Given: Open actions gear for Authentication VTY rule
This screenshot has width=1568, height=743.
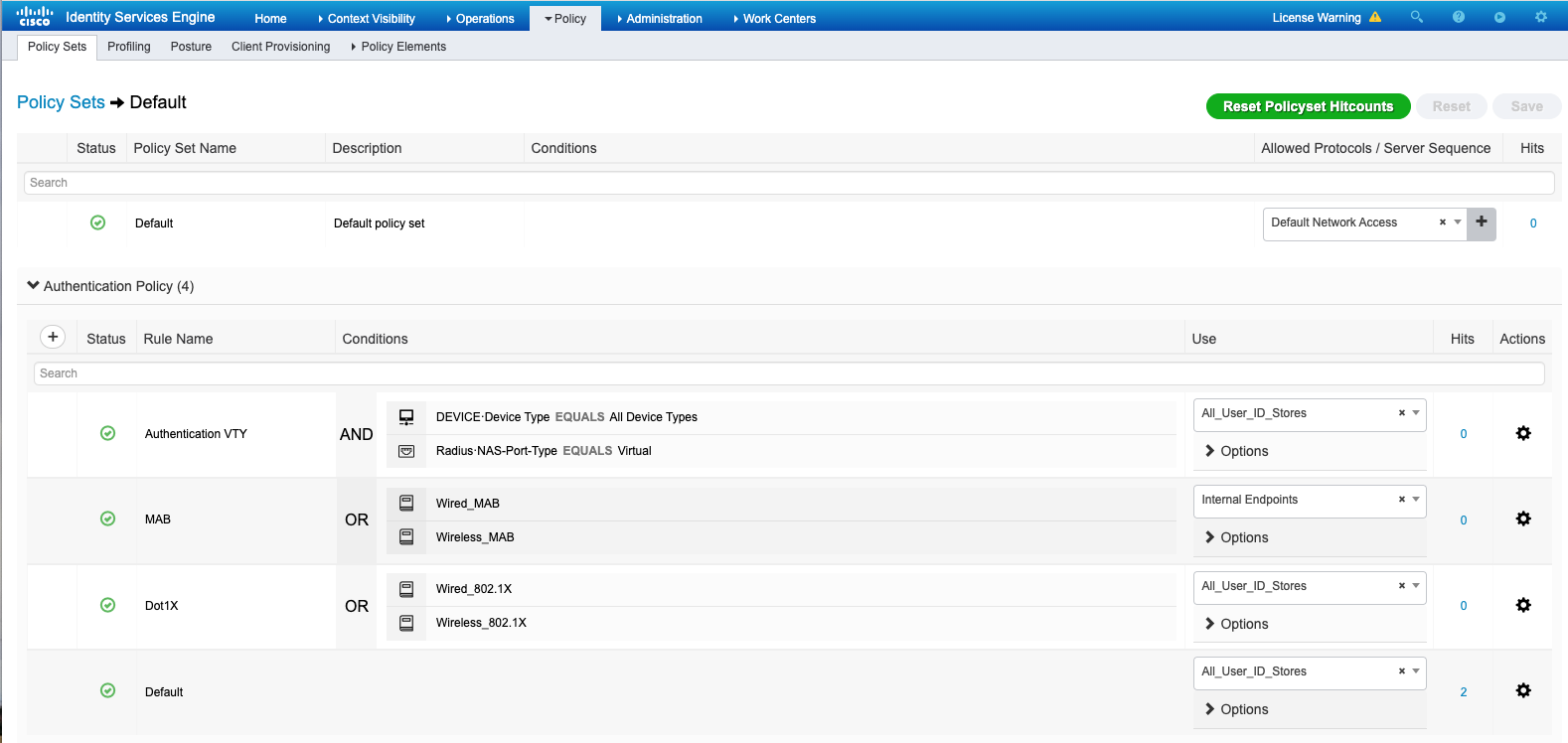Looking at the screenshot, I should 1523,433.
